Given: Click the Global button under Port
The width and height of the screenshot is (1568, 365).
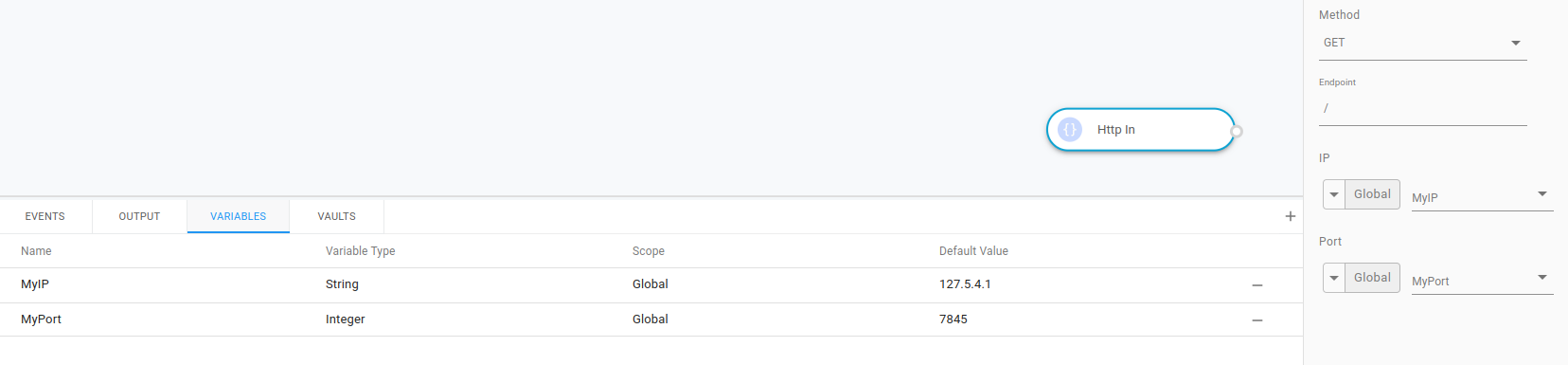Looking at the screenshot, I should point(1372,278).
